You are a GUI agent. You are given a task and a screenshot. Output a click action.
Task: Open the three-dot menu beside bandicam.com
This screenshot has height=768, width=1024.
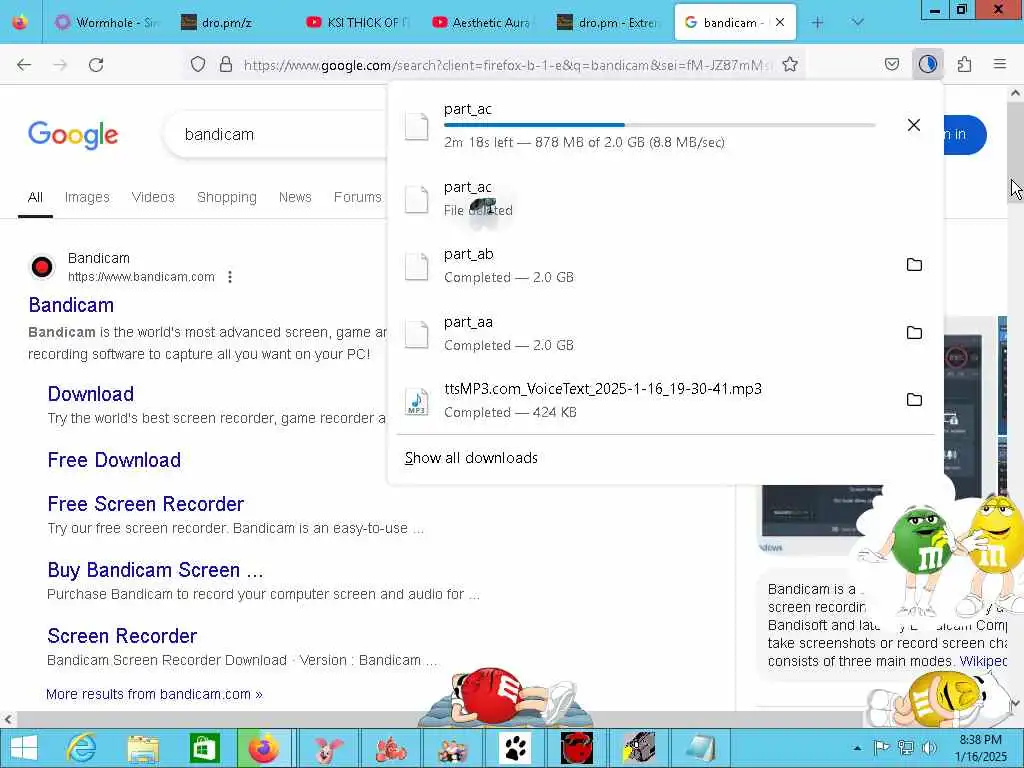point(230,277)
